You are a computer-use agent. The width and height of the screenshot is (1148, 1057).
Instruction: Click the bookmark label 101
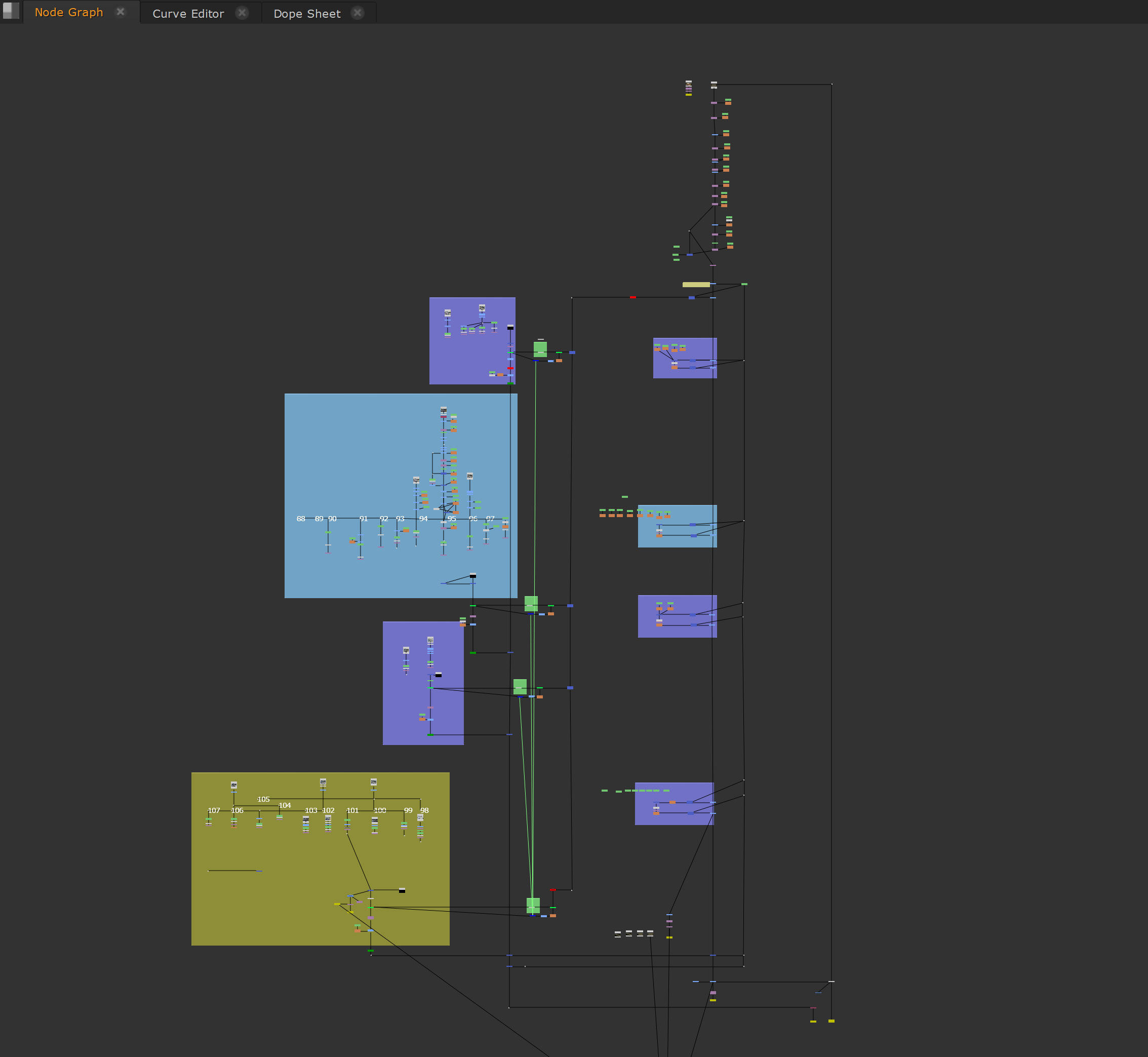(352, 810)
